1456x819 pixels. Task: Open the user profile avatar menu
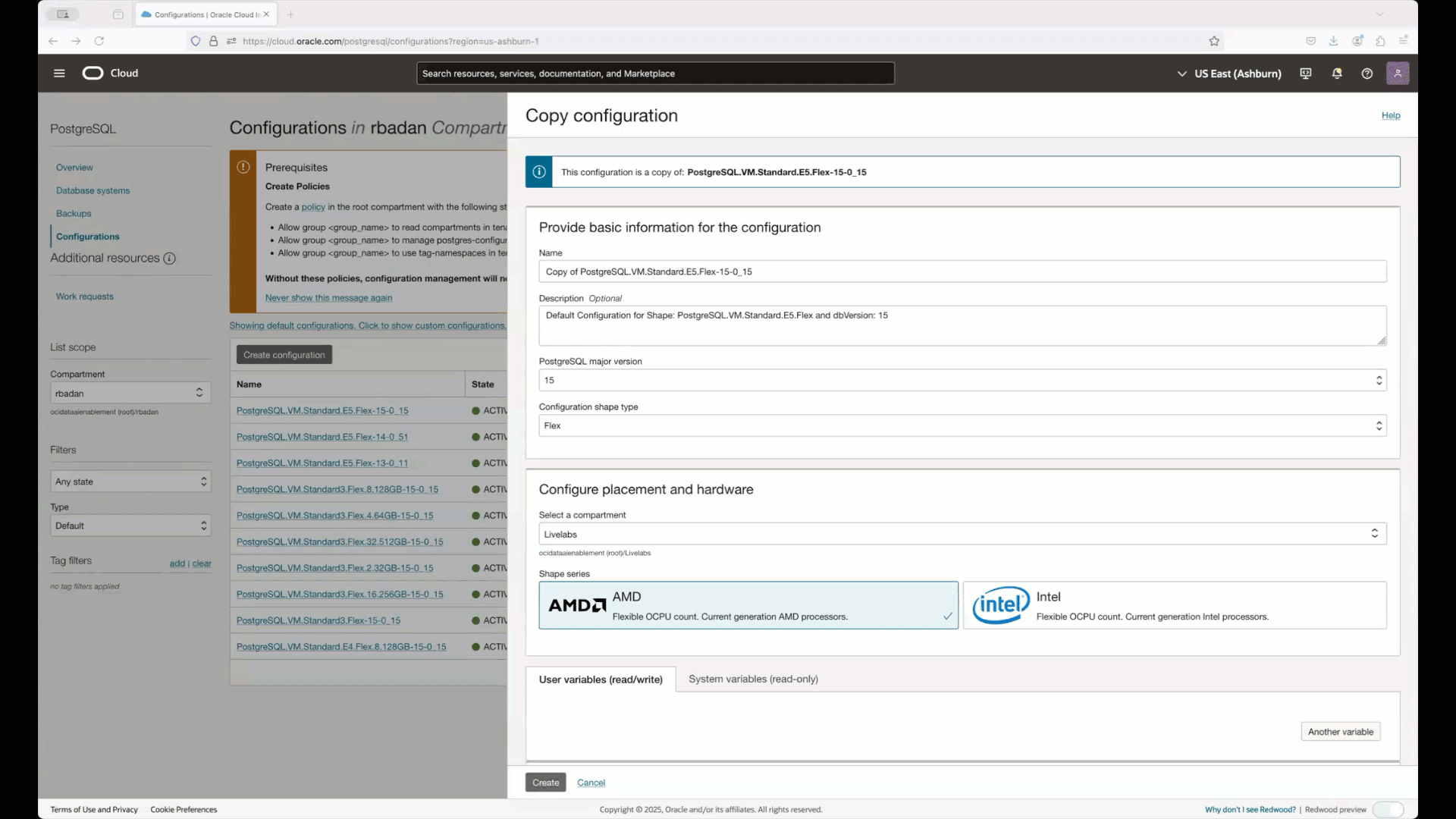[1398, 73]
